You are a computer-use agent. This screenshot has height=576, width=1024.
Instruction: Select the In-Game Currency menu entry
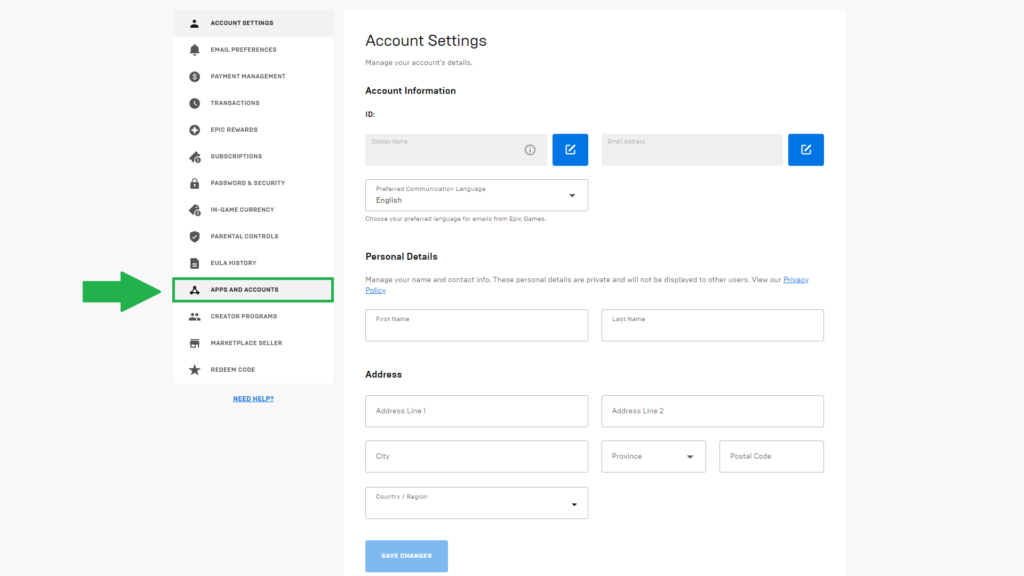tap(194, 209)
